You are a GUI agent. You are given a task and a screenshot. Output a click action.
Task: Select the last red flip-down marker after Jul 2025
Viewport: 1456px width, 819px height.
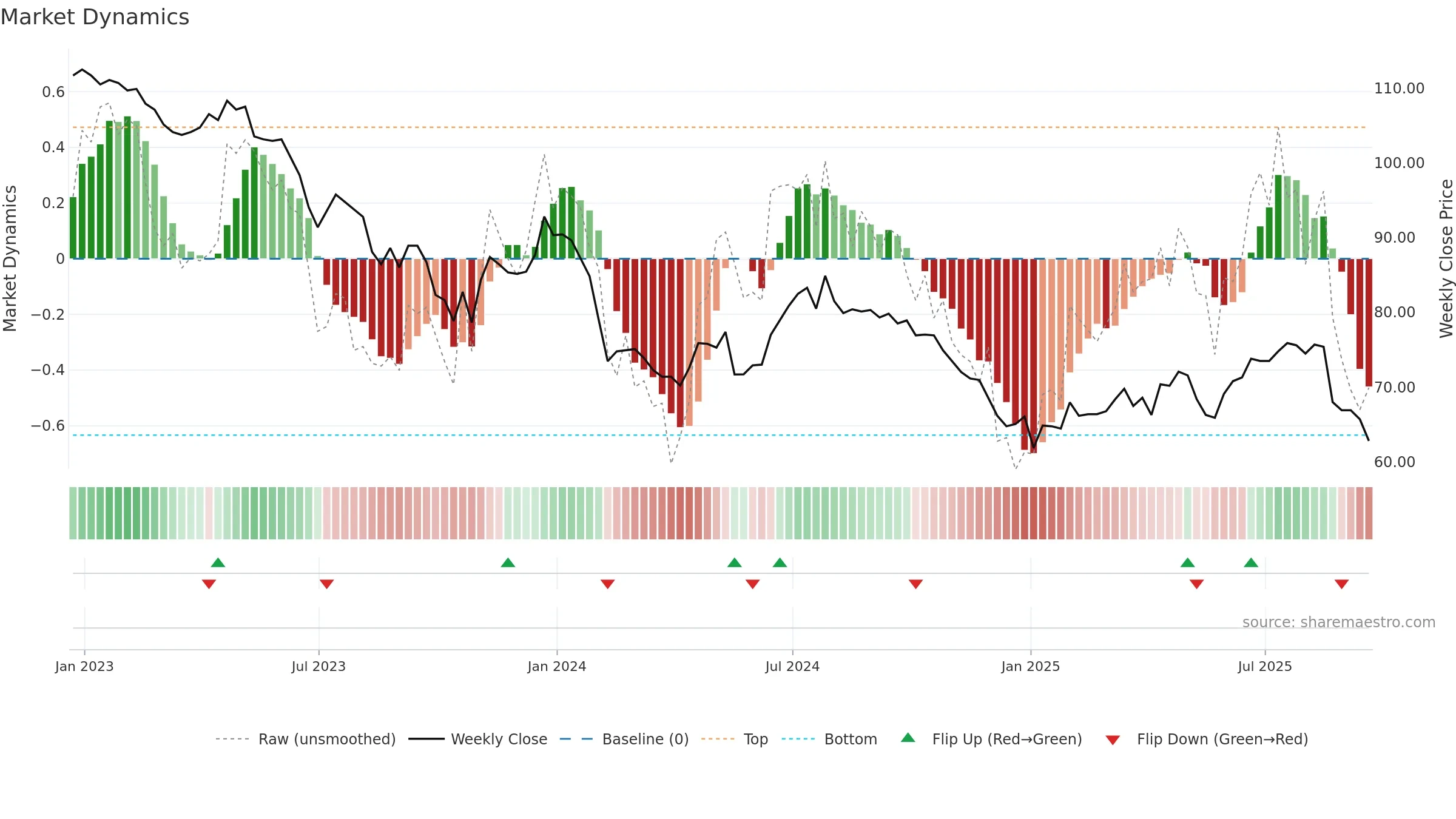[1341, 584]
